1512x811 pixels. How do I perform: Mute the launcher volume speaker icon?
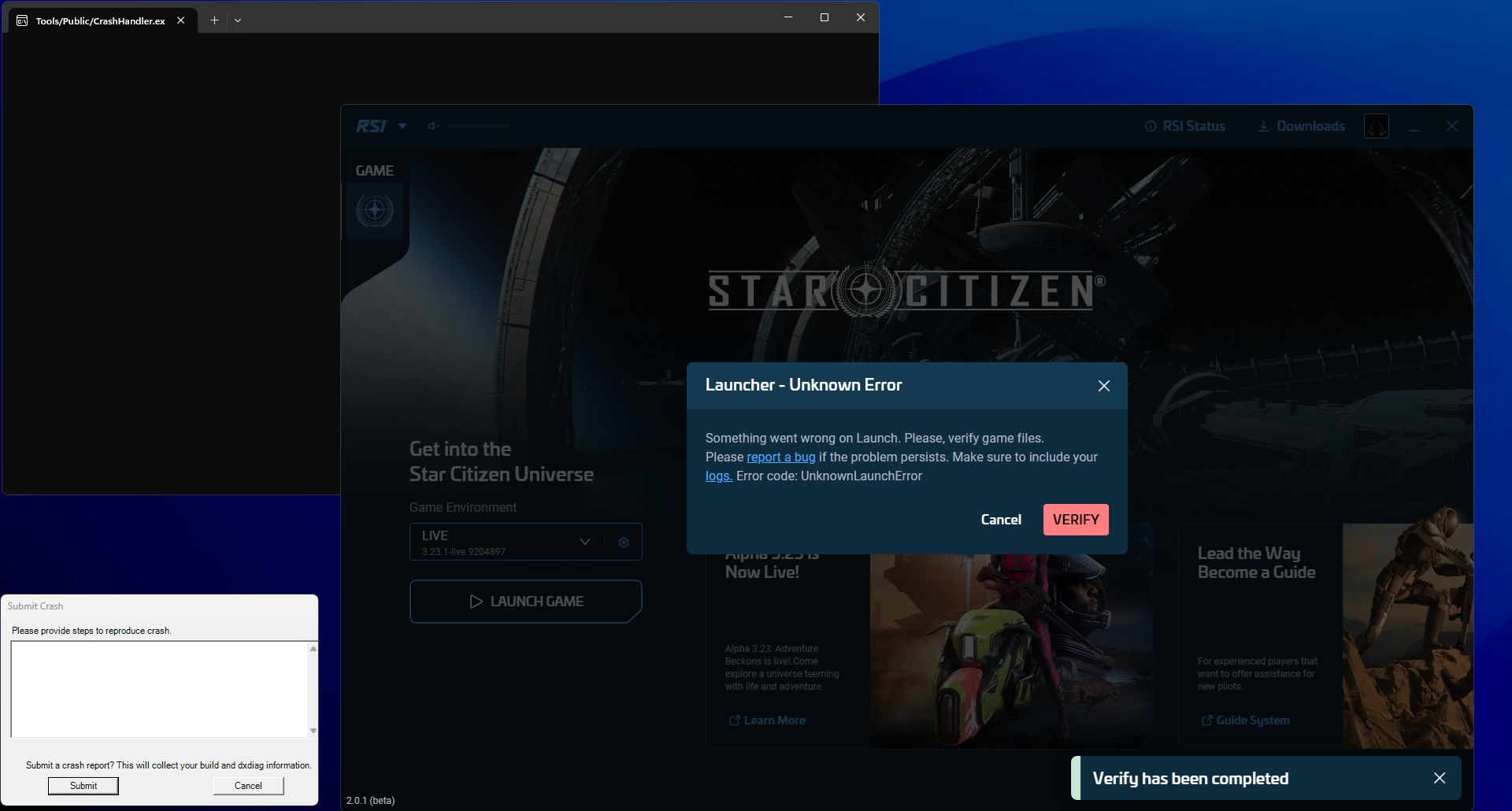pos(433,126)
